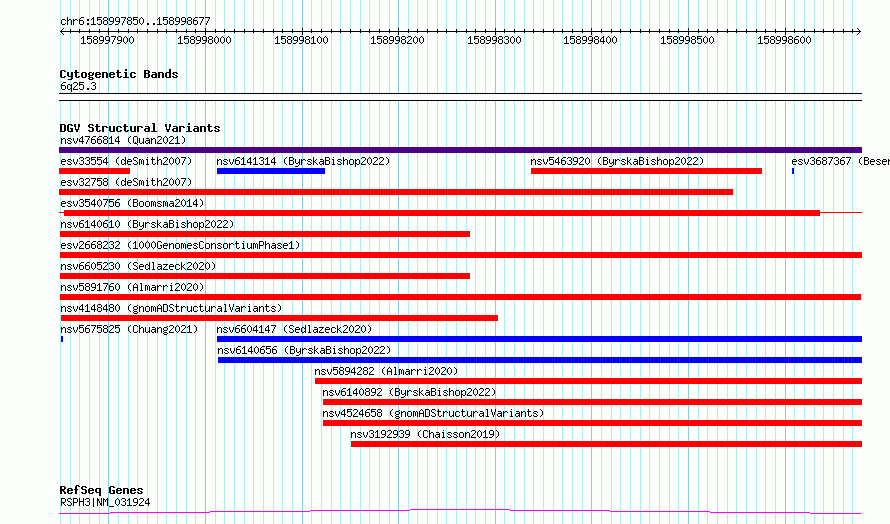The height and width of the screenshot is (524, 890).
Task: Click the red esv2668232 variant bar
Action: click(461, 255)
